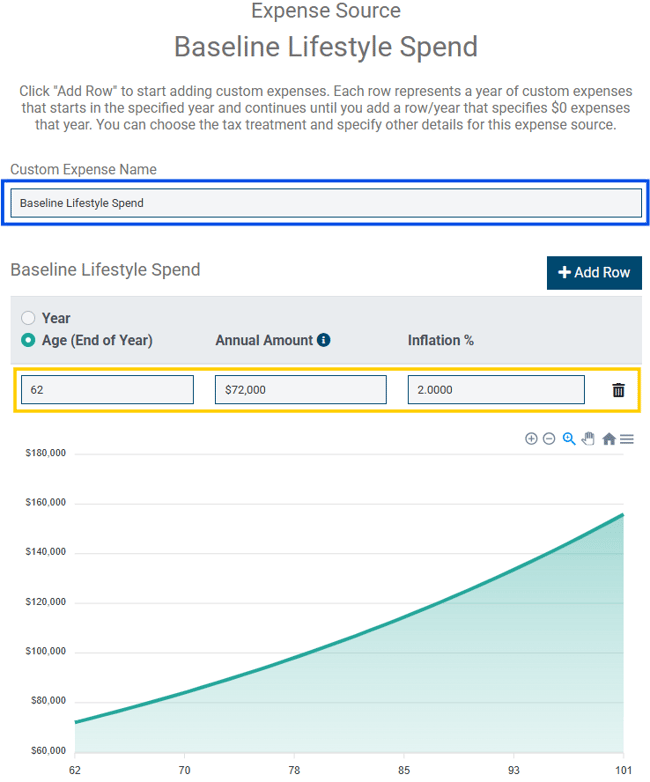Click the Add Row button
This screenshot has width=650, height=782.
pos(594,273)
